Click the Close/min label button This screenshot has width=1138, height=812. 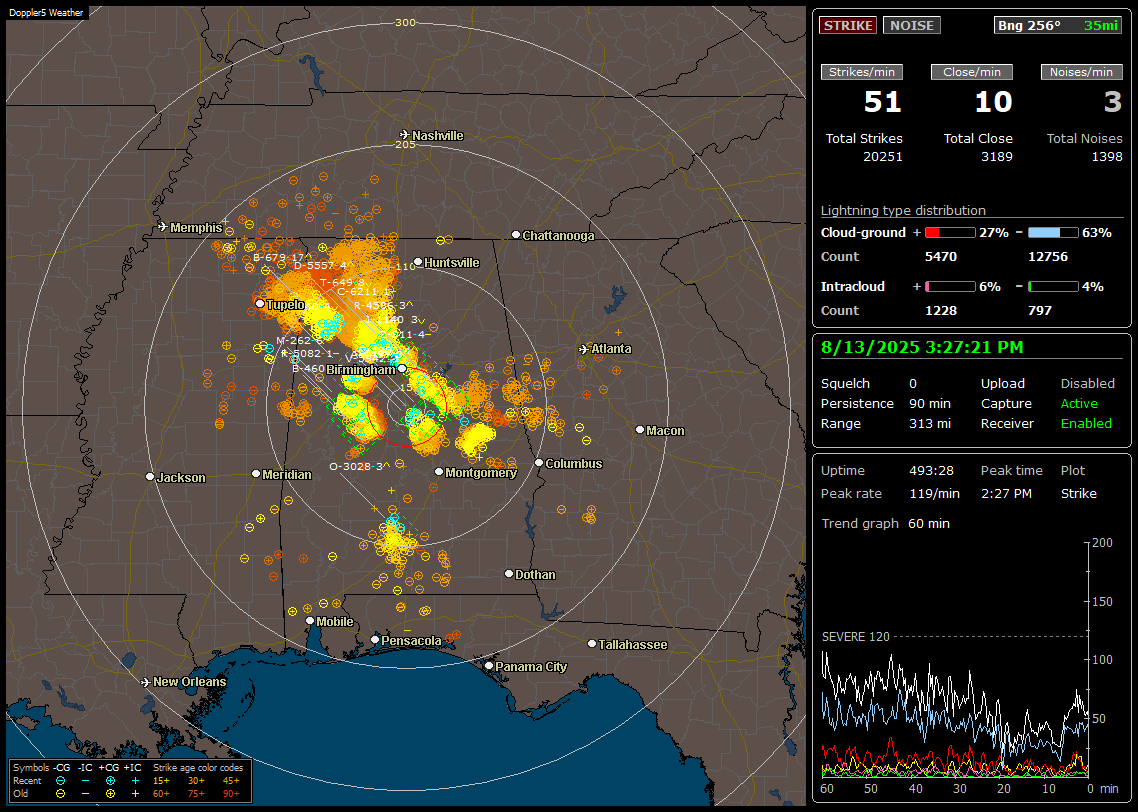coord(972,72)
